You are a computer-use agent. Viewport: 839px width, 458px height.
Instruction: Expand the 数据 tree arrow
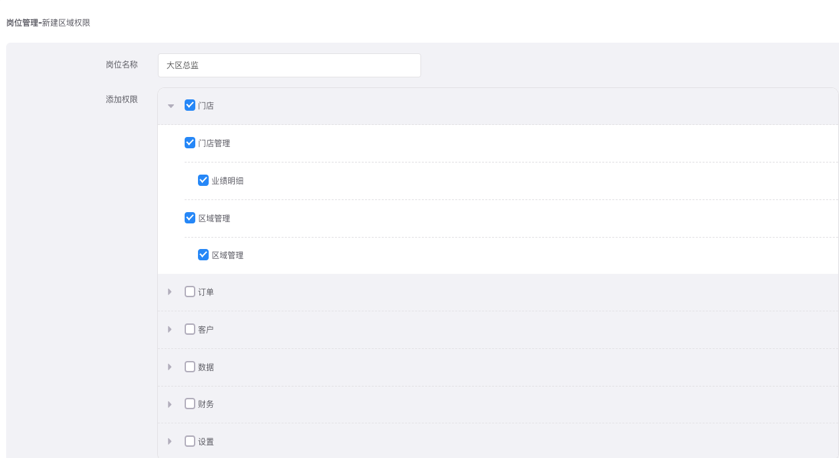170,367
